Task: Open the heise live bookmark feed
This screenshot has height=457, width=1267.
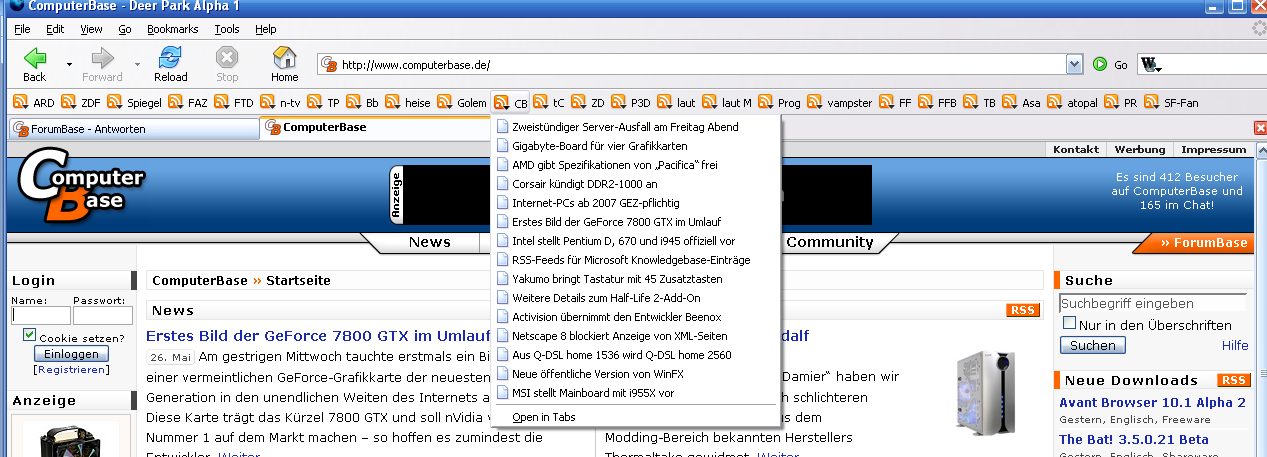Action: [x=409, y=102]
